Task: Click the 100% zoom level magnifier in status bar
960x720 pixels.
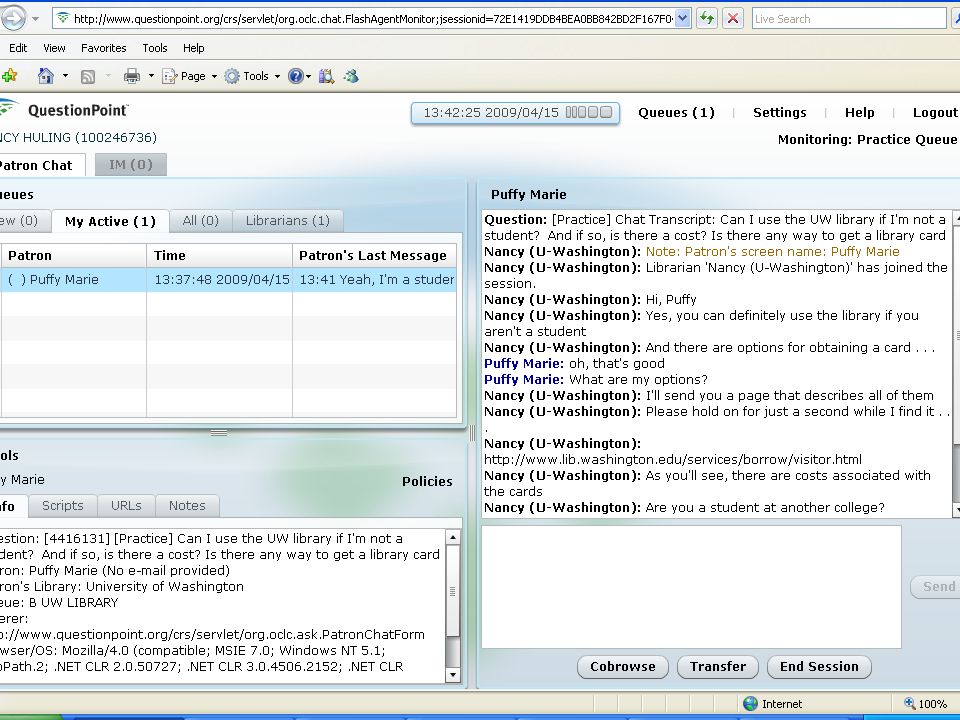Action: point(910,704)
